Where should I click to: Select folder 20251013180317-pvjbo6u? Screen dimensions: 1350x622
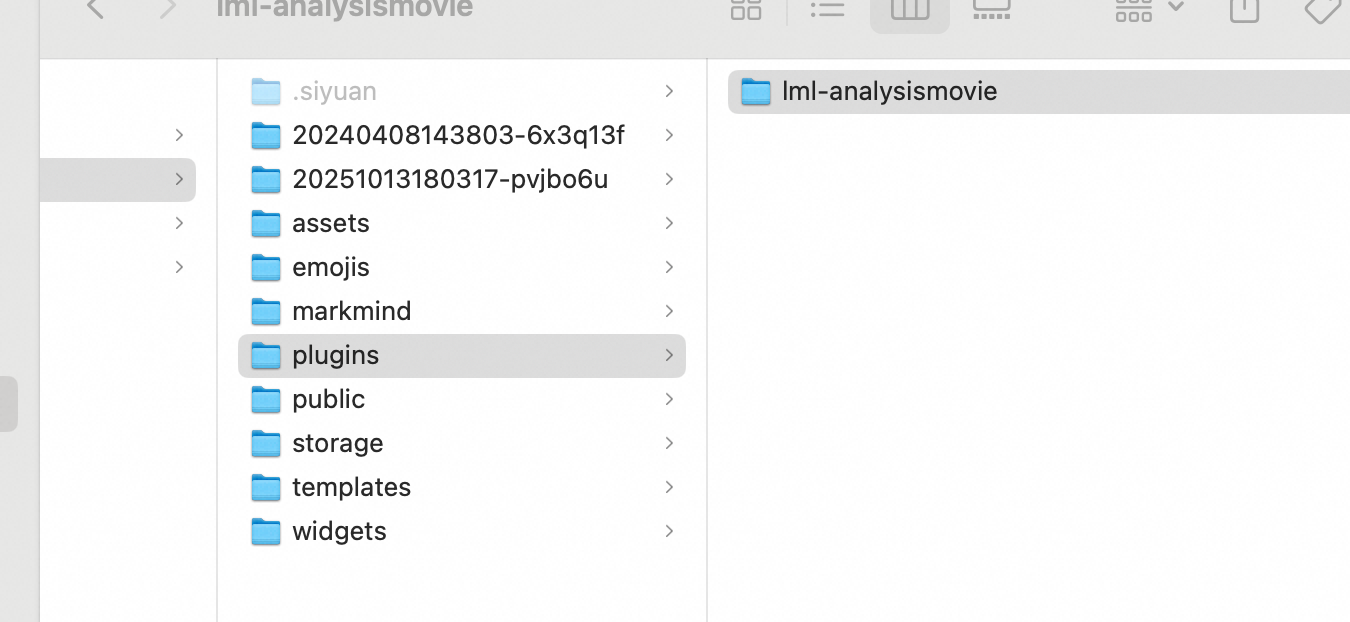tap(450, 179)
